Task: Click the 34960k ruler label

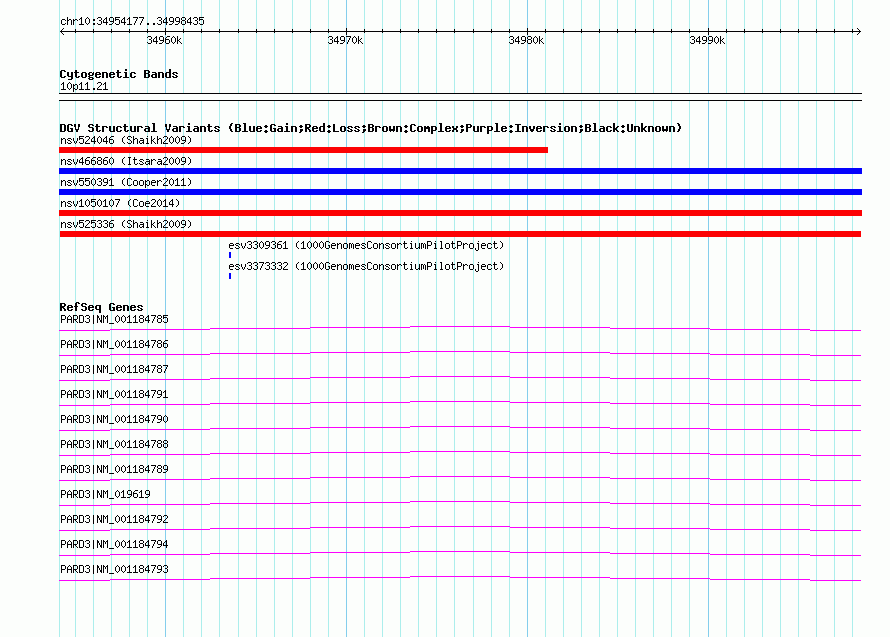Action: pos(164,40)
